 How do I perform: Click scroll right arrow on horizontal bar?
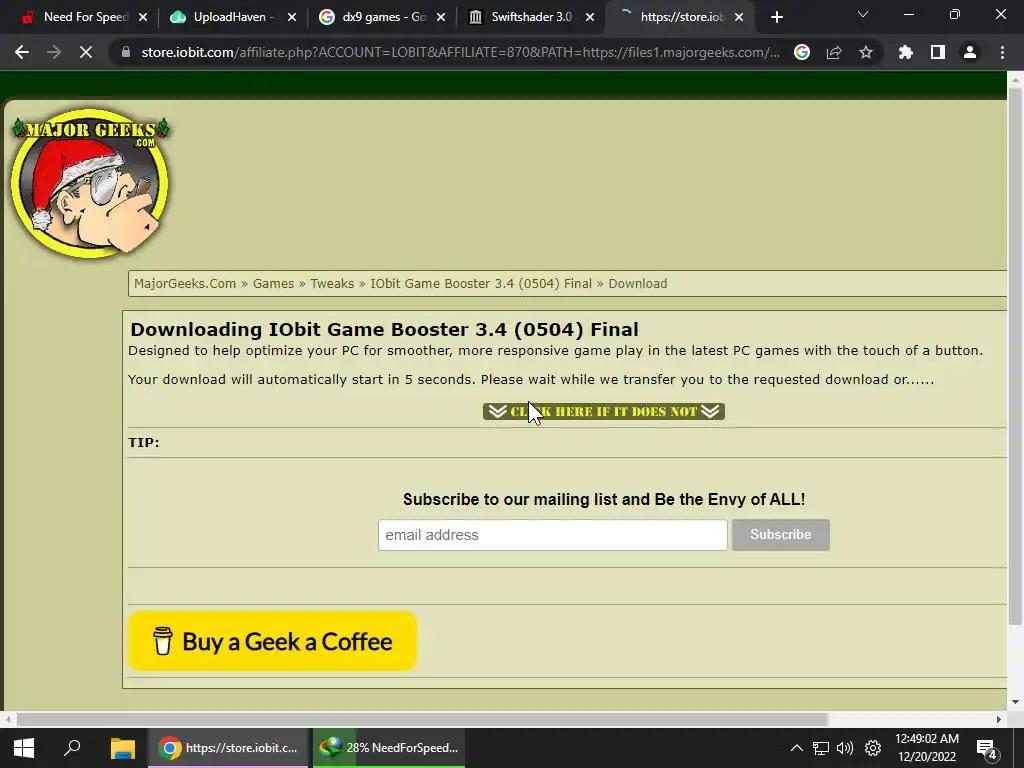(x=999, y=719)
